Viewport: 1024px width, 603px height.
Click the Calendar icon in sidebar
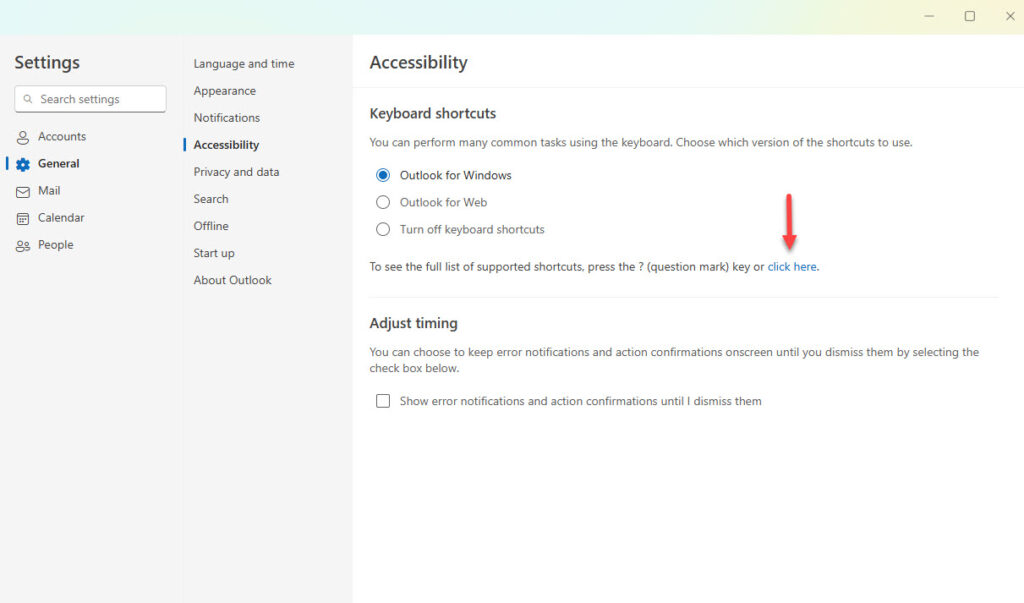[23, 219]
